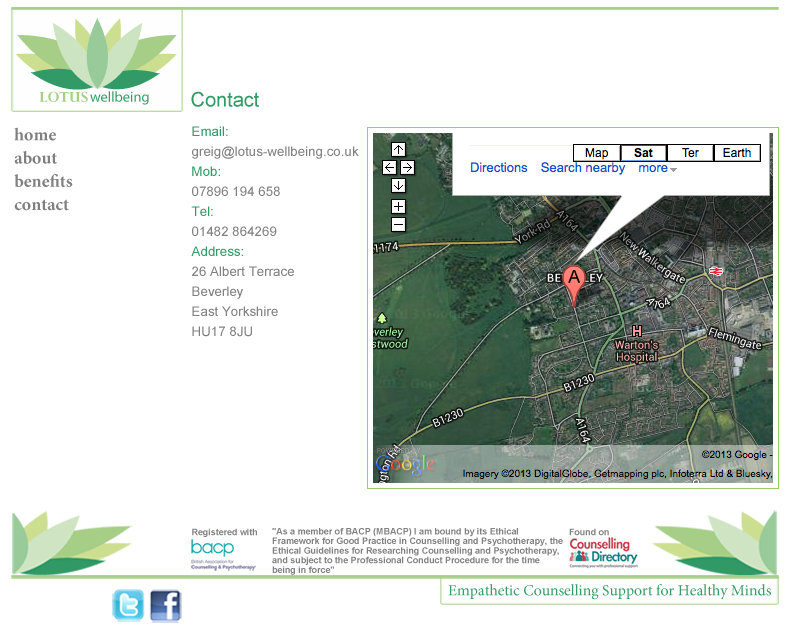
Task: Select the Sat satellite view
Action: point(643,153)
